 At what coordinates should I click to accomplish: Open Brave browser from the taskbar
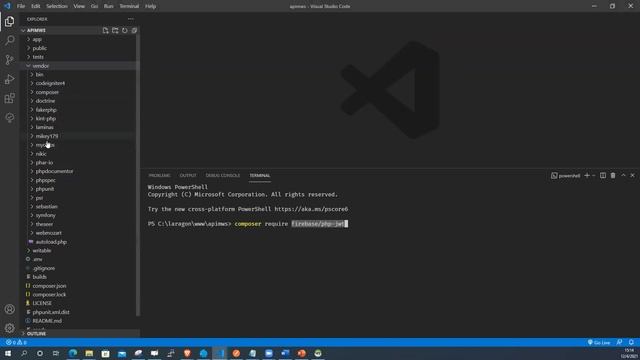pyautogui.click(x=187, y=353)
